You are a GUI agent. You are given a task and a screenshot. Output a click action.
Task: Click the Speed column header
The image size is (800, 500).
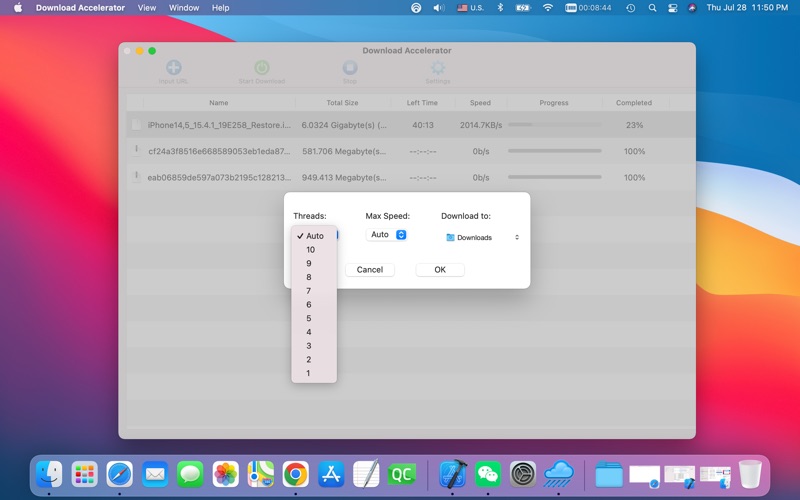(480, 103)
